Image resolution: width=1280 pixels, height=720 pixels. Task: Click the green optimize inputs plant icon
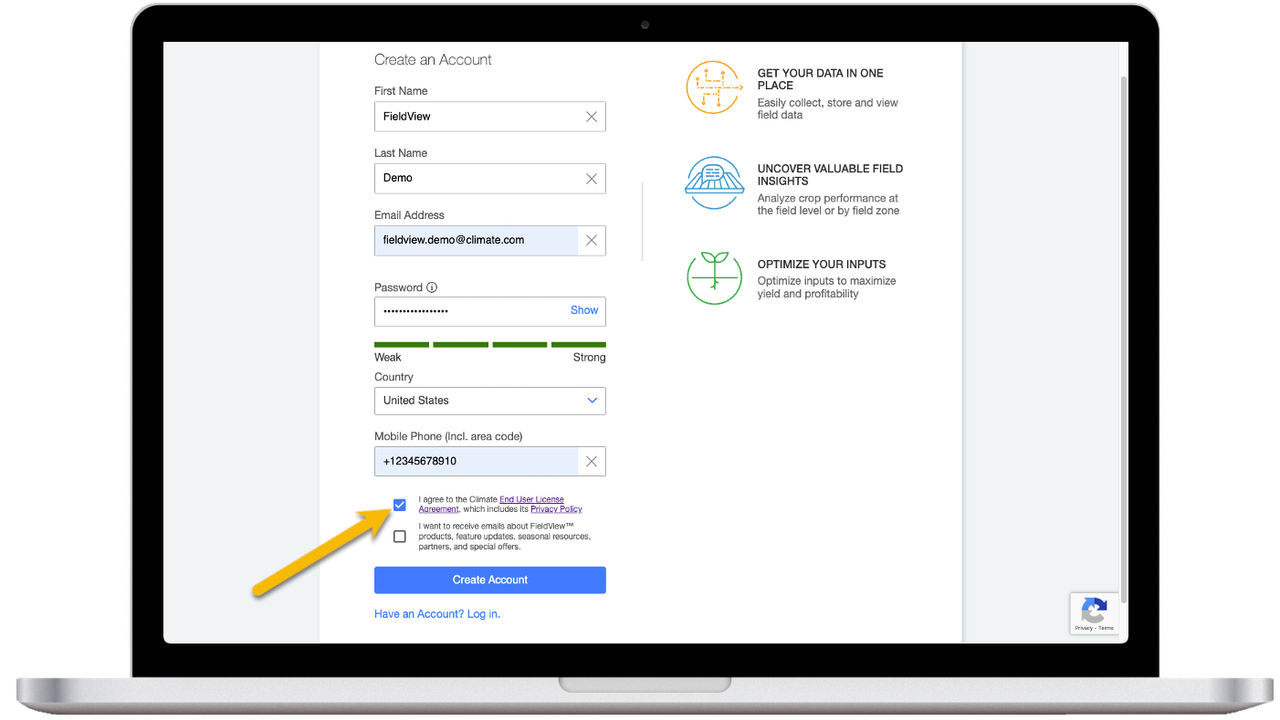[x=714, y=277]
